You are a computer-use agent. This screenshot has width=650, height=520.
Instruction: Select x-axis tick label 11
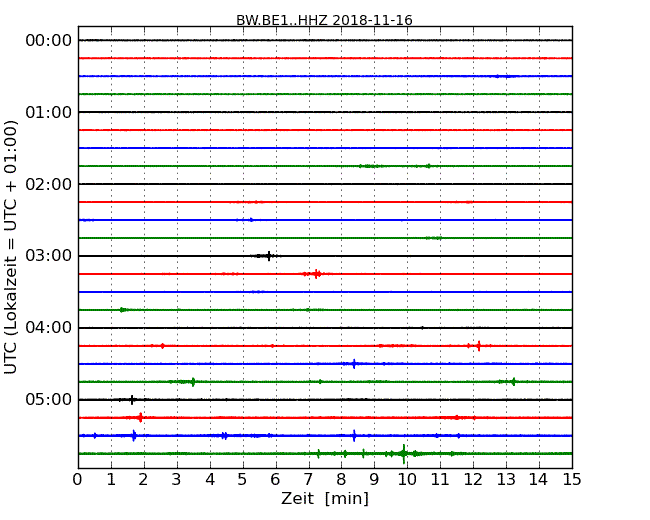click(x=440, y=480)
